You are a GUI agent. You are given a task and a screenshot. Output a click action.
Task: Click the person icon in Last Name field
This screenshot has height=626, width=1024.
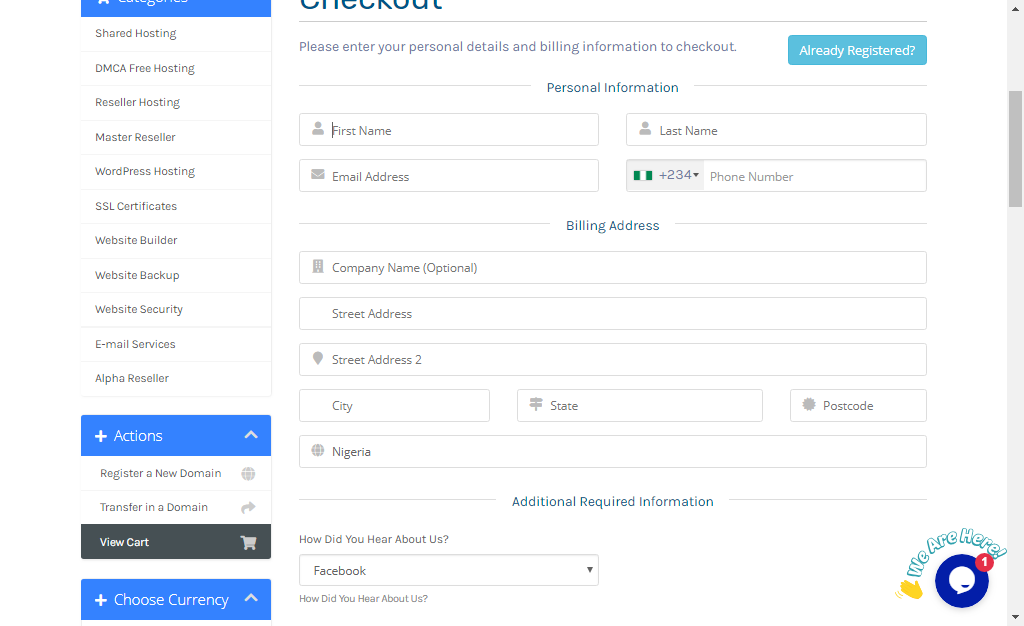point(645,129)
